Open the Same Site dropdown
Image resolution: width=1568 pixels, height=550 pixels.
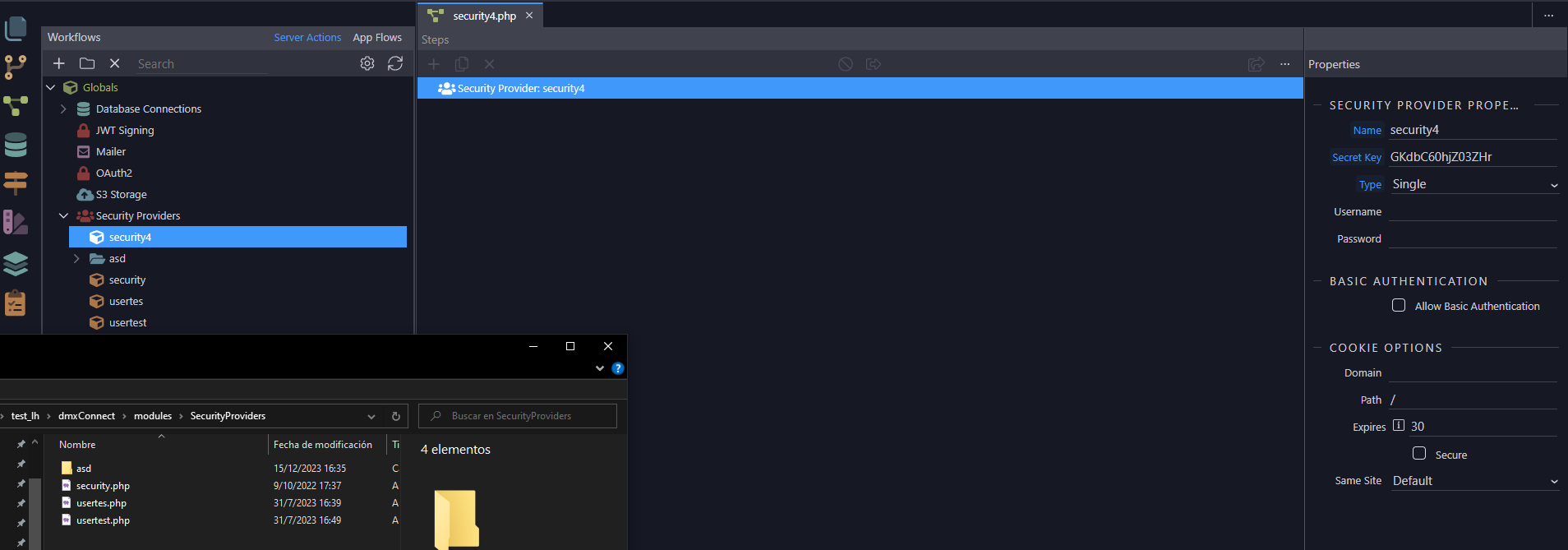click(1473, 481)
